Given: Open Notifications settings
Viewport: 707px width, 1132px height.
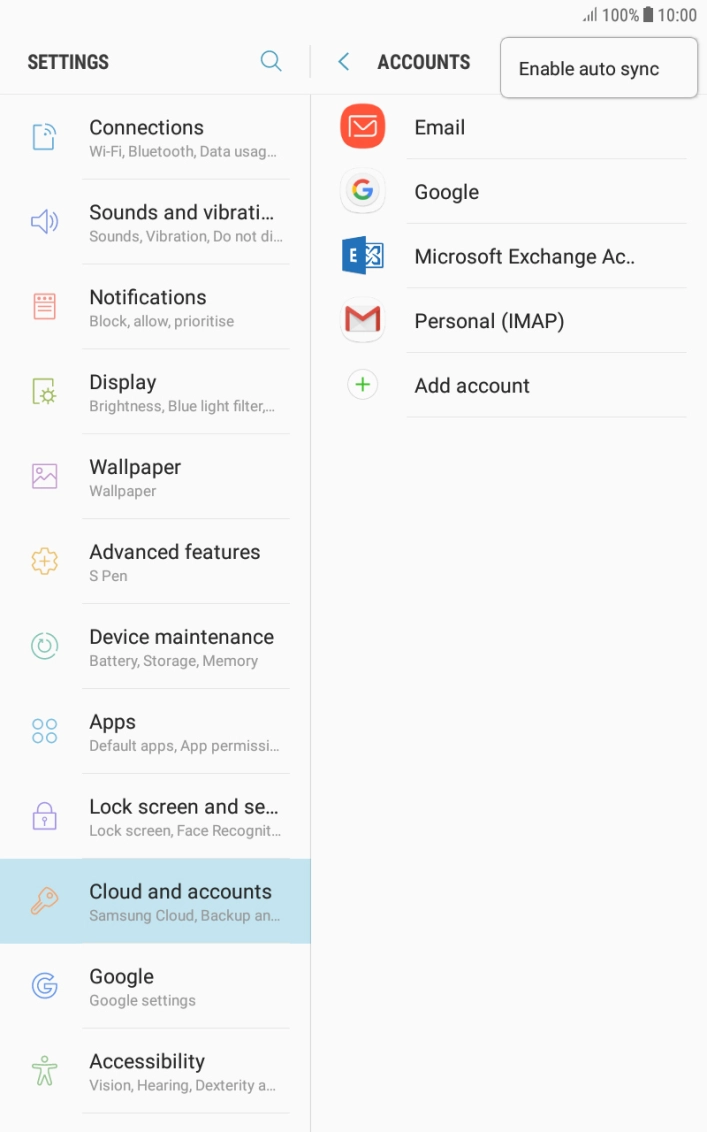Looking at the screenshot, I should pos(155,307).
